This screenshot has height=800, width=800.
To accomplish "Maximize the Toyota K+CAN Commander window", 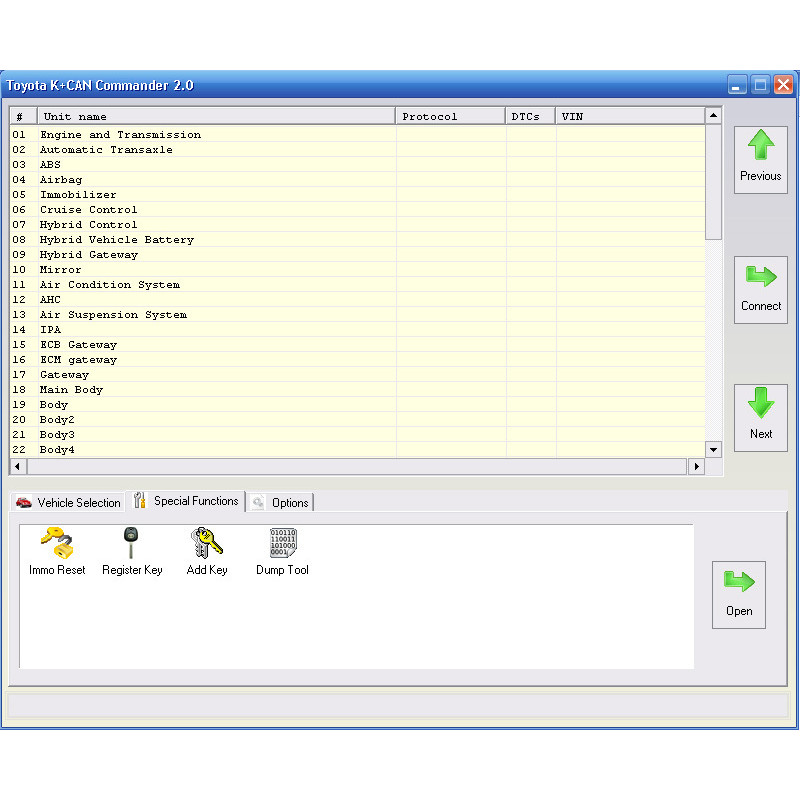I will 760,85.
